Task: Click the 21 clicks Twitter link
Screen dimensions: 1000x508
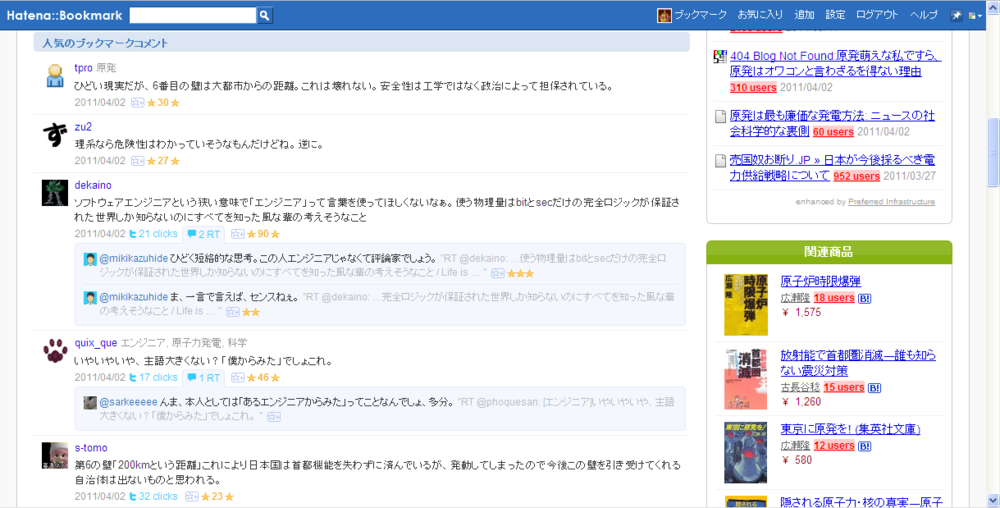Action: point(153,234)
